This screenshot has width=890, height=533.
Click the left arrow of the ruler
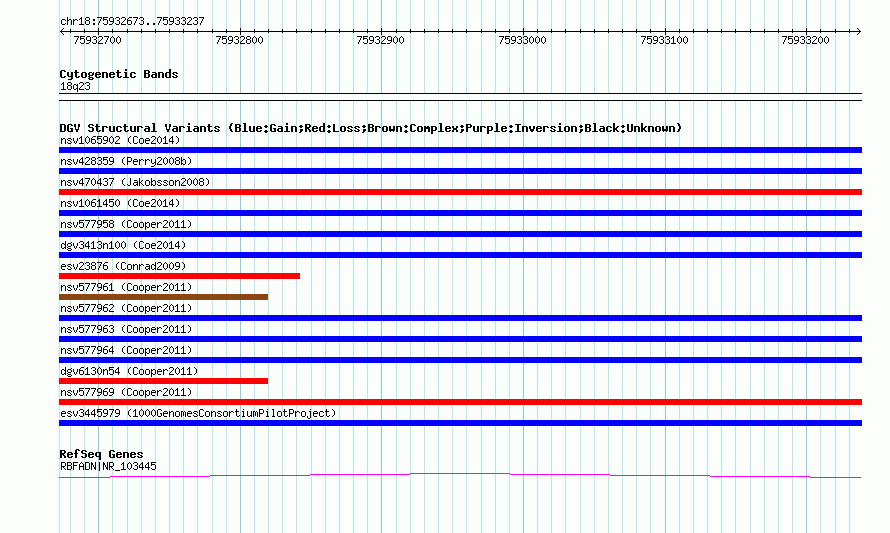click(62, 32)
